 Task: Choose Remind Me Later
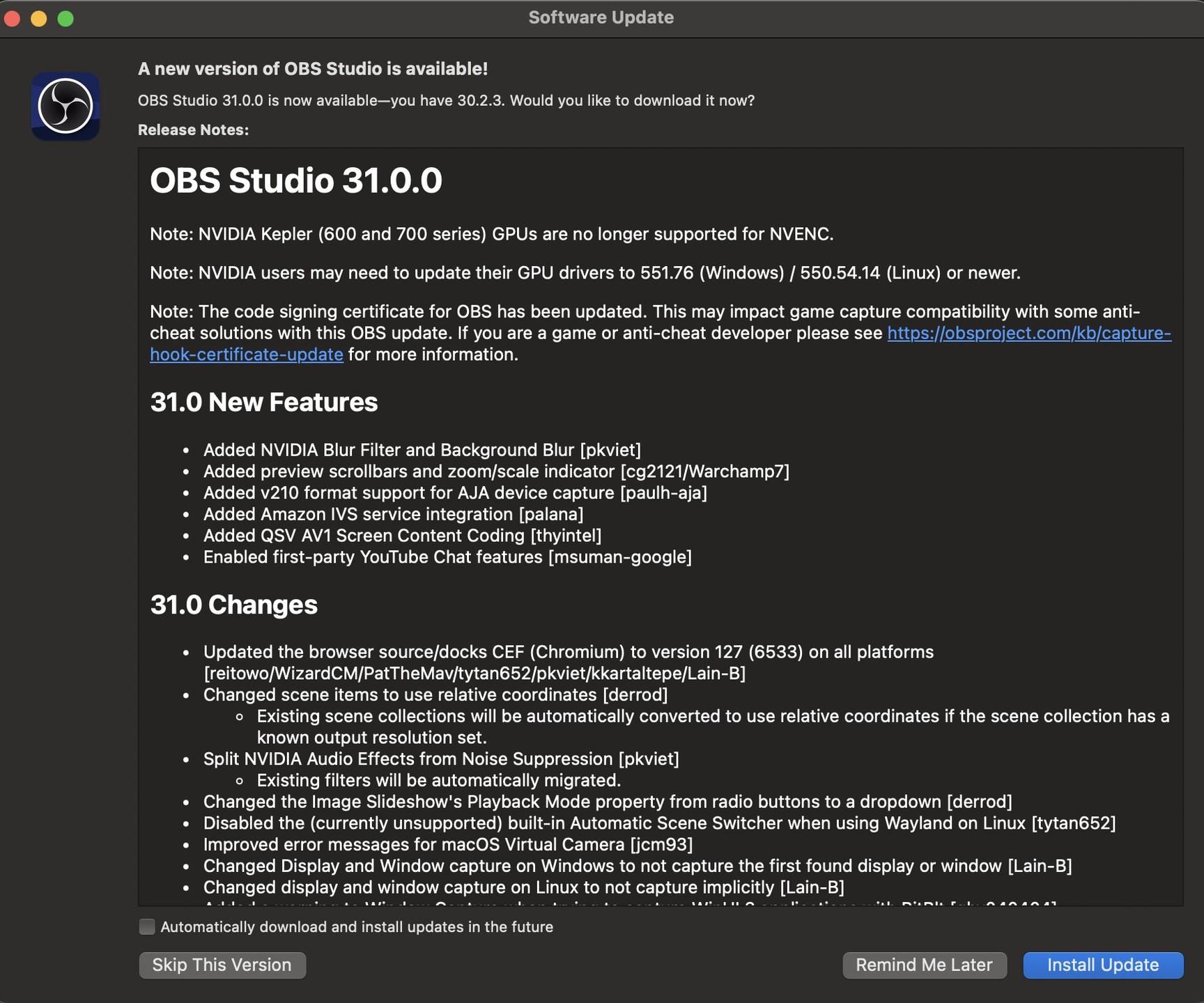[924, 965]
